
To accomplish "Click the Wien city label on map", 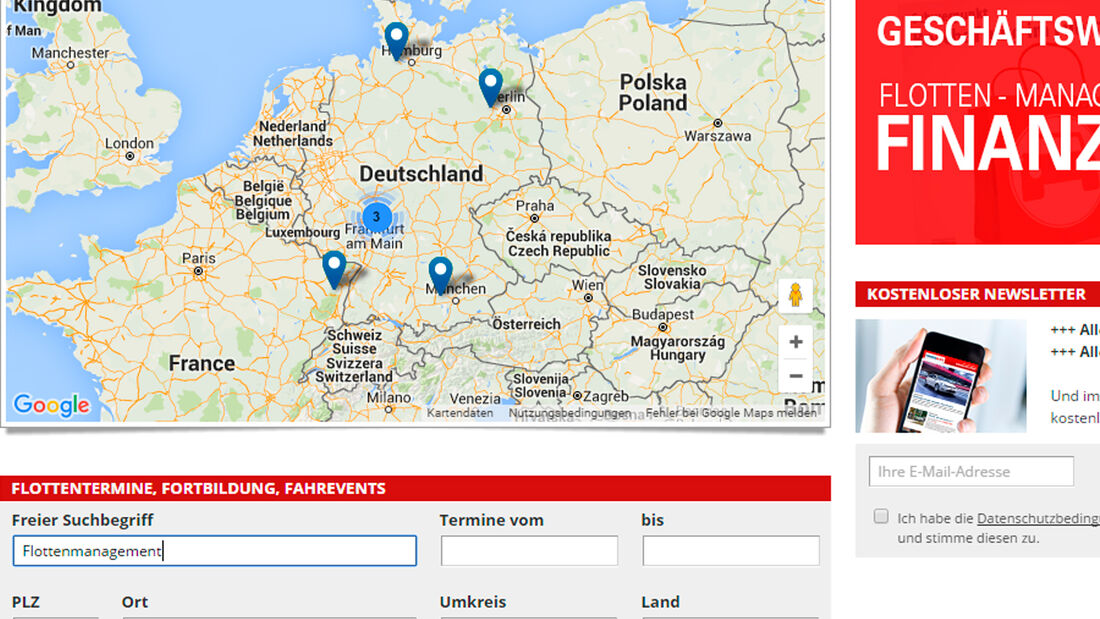I will [x=587, y=285].
